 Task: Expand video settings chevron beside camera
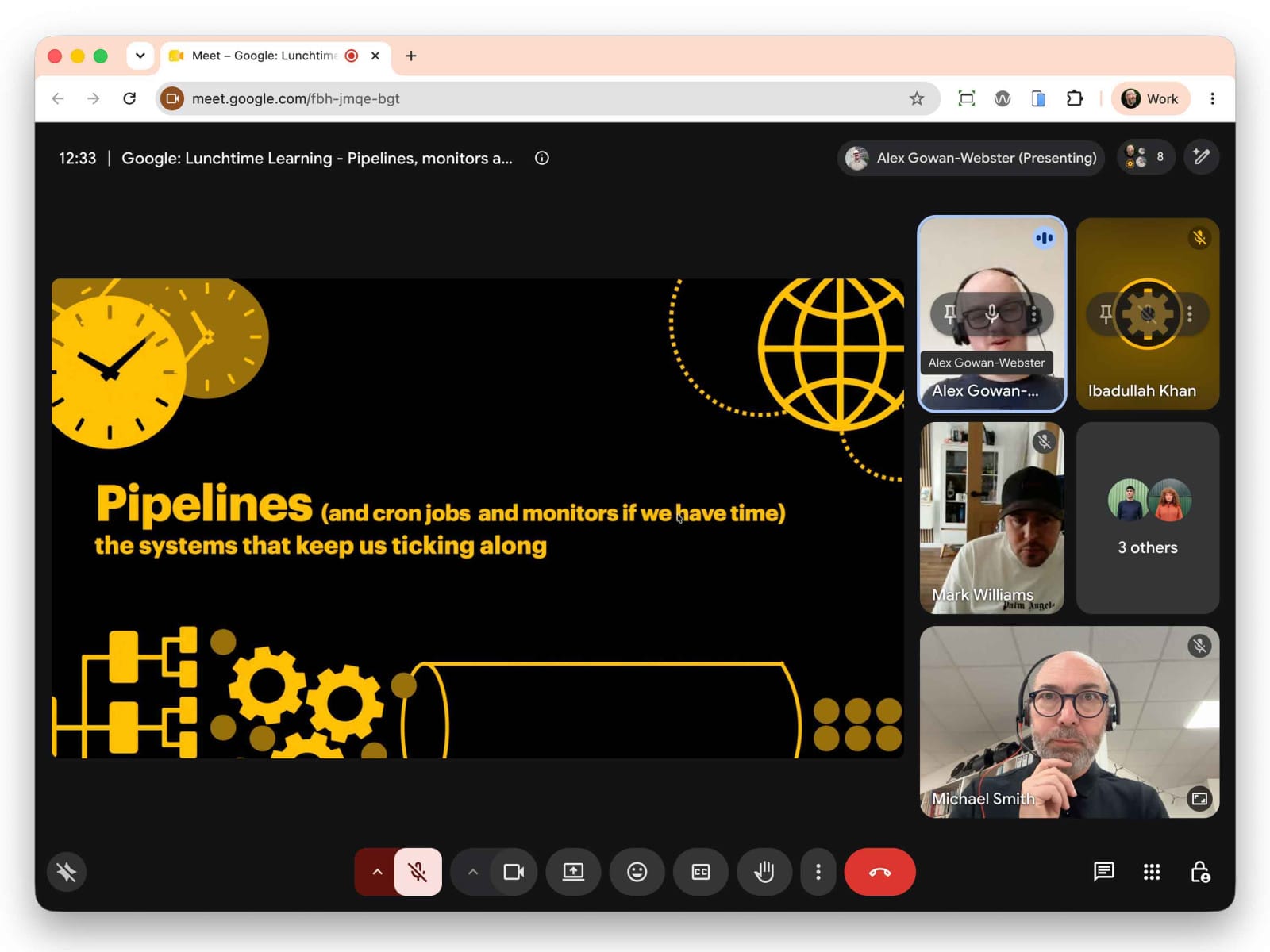pos(473,872)
